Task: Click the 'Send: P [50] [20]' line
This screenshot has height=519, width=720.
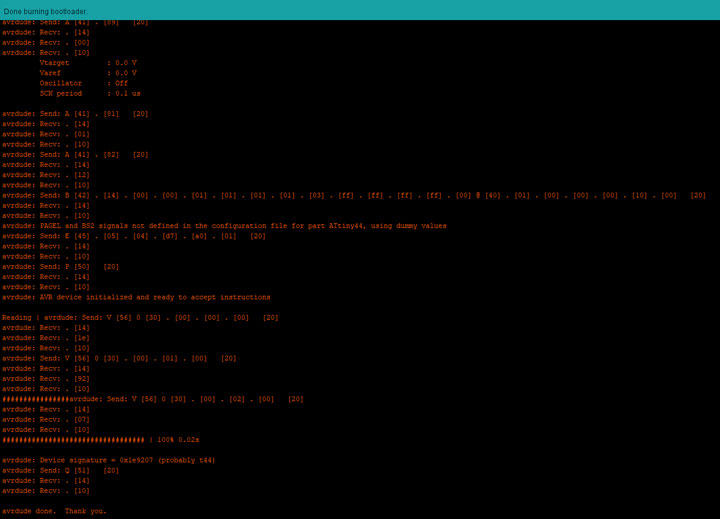Action: [61, 266]
